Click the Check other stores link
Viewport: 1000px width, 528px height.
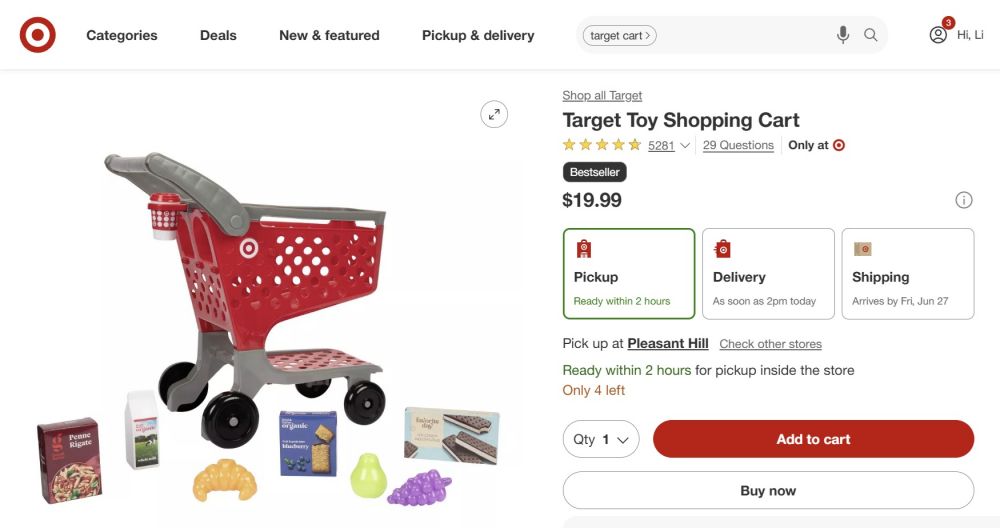pos(770,344)
